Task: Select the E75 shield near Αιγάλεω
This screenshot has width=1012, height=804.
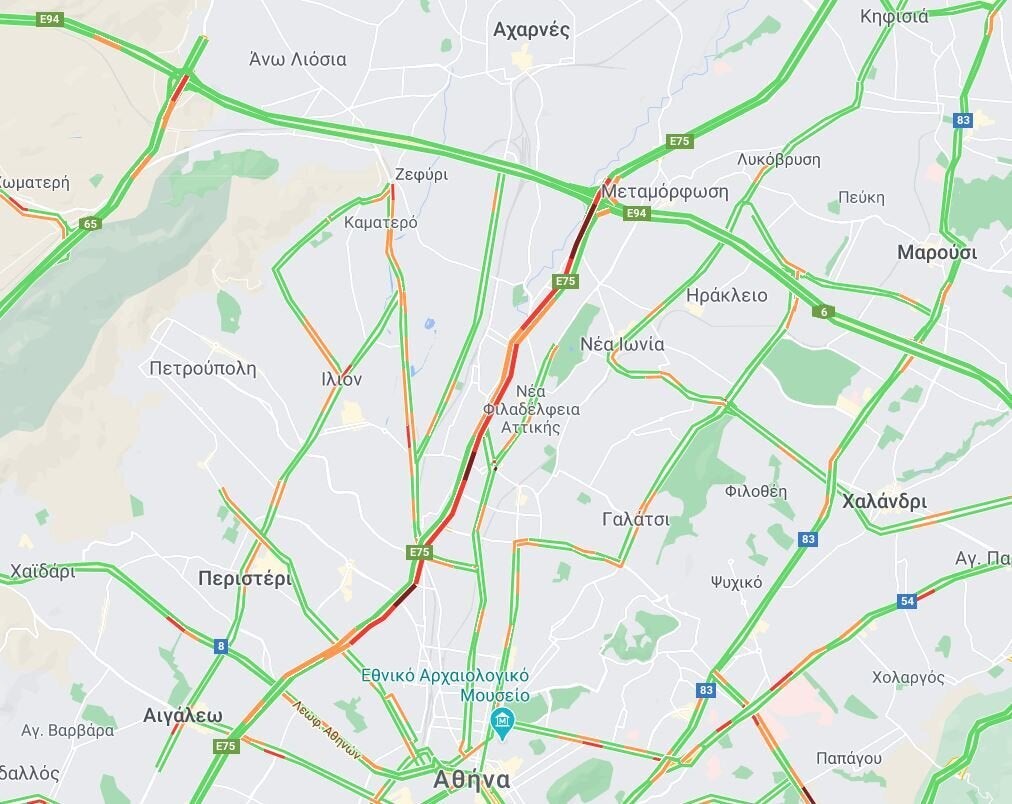Action: click(x=226, y=746)
